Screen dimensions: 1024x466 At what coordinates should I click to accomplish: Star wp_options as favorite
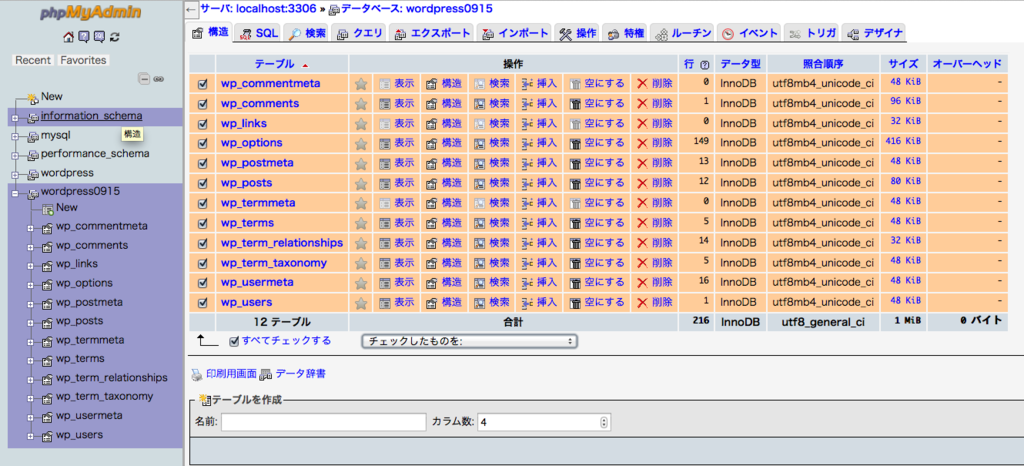[x=360, y=143]
